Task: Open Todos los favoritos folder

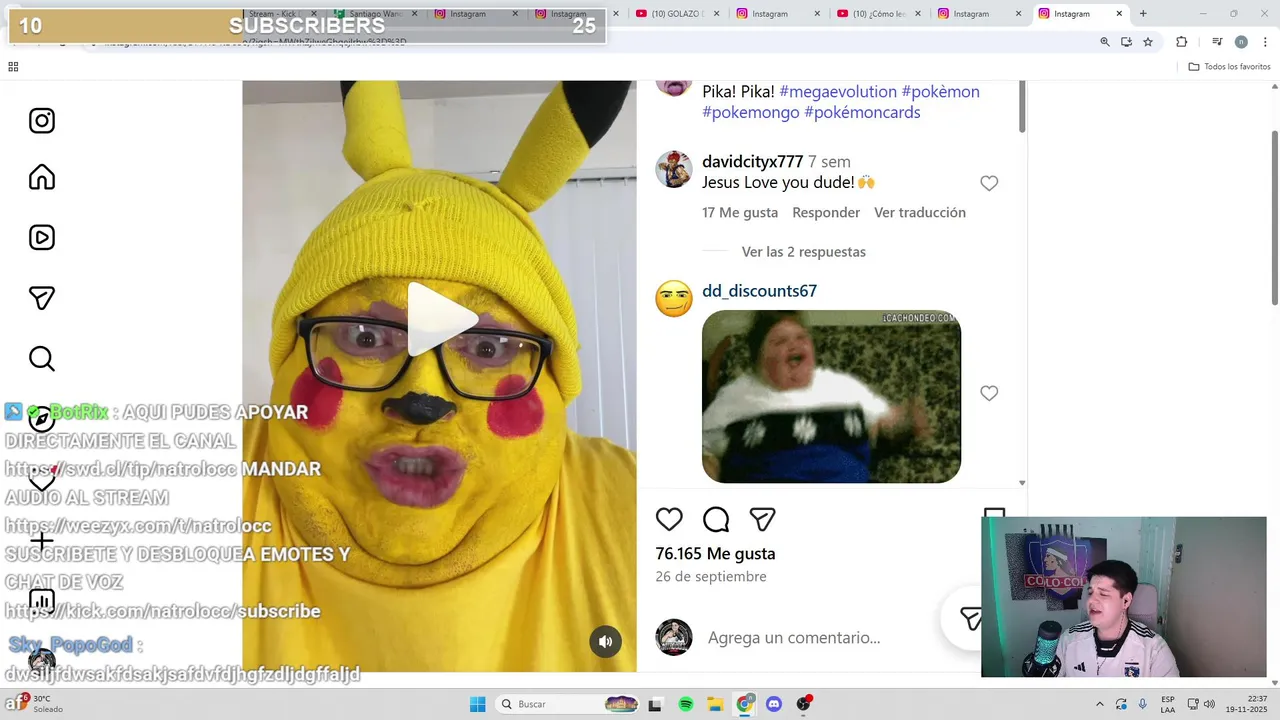Action: click(x=1229, y=67)
